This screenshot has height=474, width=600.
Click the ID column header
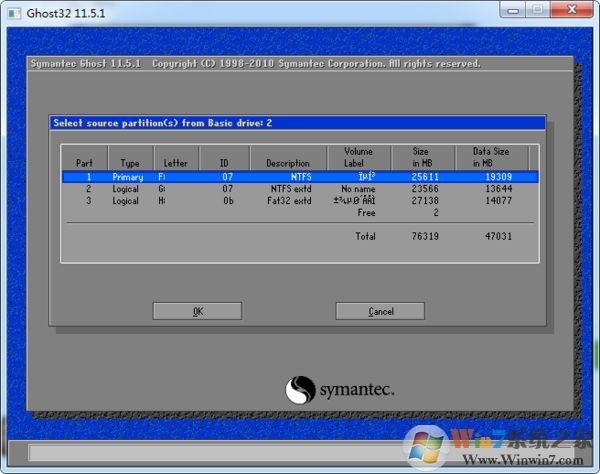(x=224, y=163)
